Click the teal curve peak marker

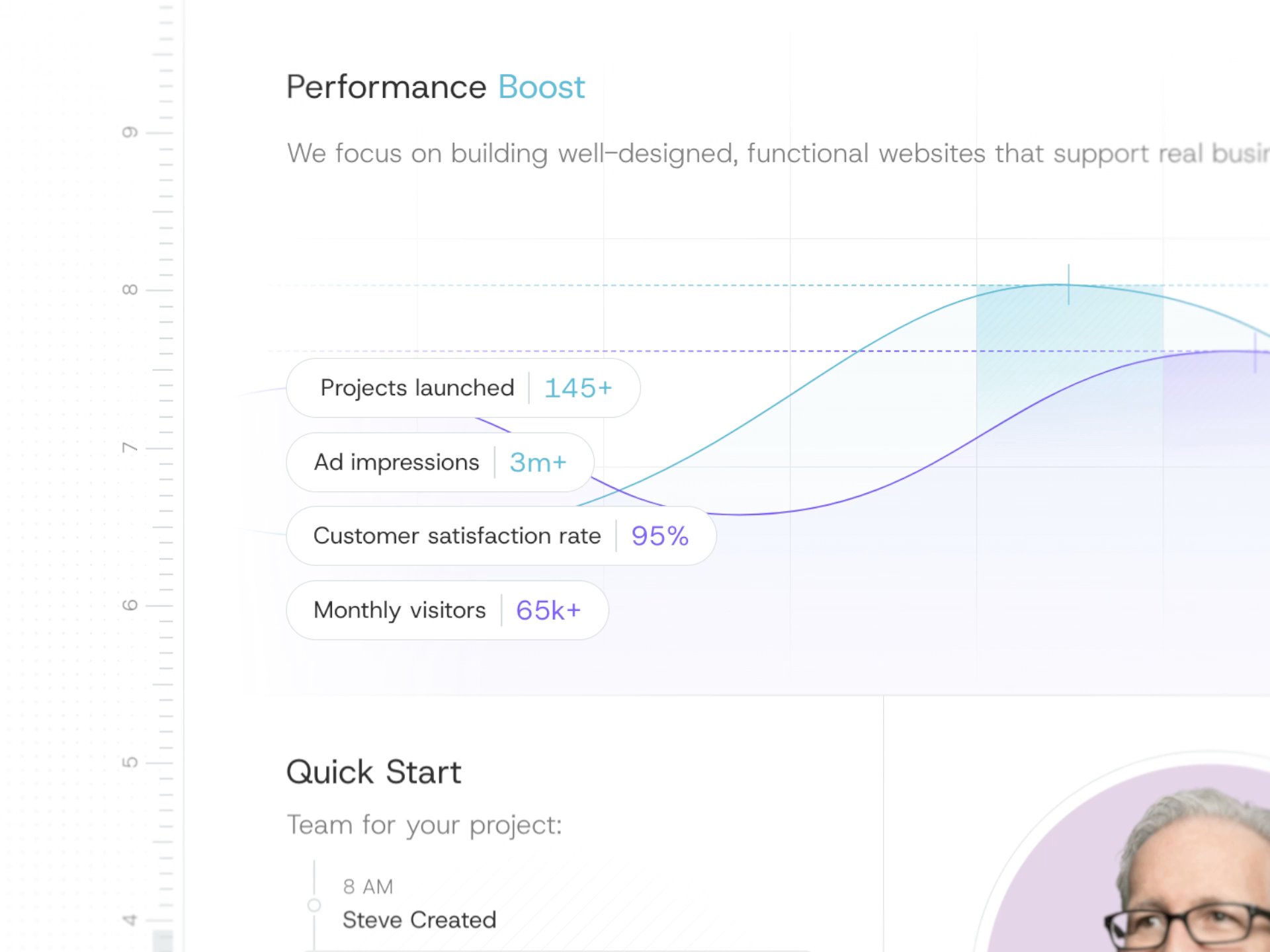(x=1068, y=285)
